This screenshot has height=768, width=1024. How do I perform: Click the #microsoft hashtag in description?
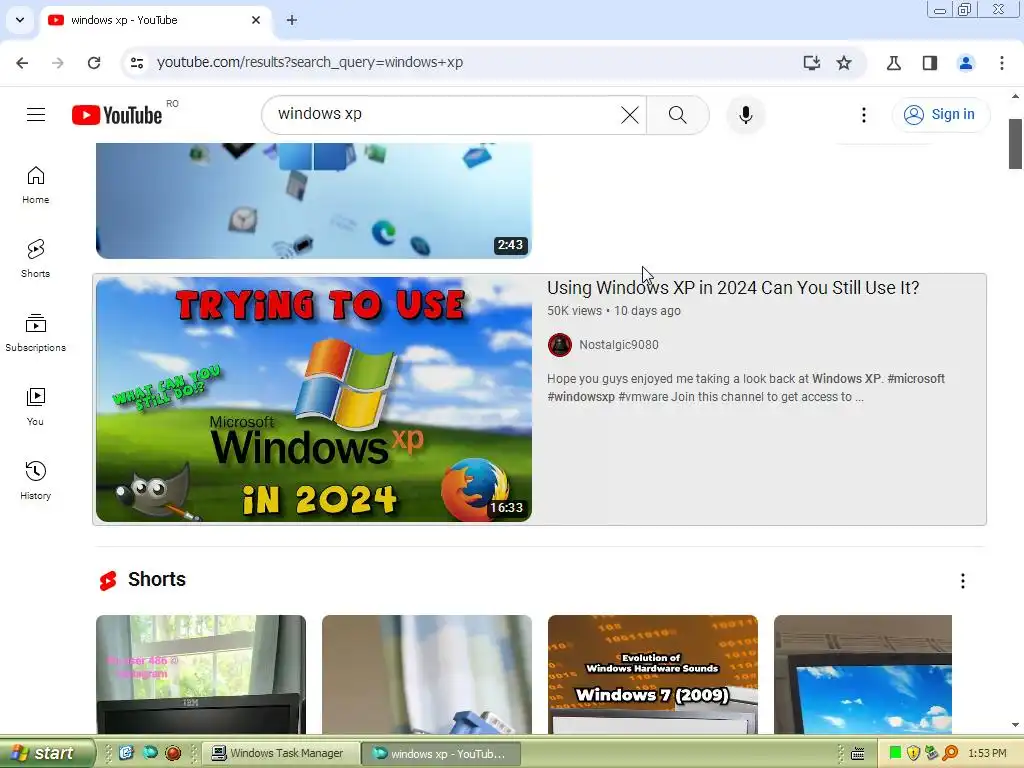point(916,379)
